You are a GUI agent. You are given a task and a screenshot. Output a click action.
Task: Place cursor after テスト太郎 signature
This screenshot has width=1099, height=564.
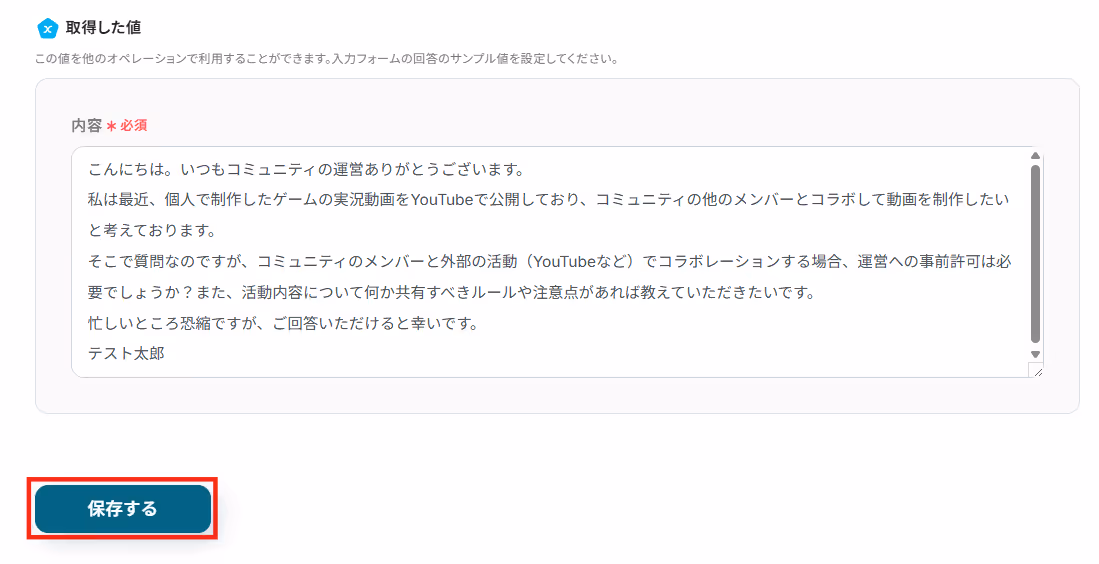[x=167, y=354]
